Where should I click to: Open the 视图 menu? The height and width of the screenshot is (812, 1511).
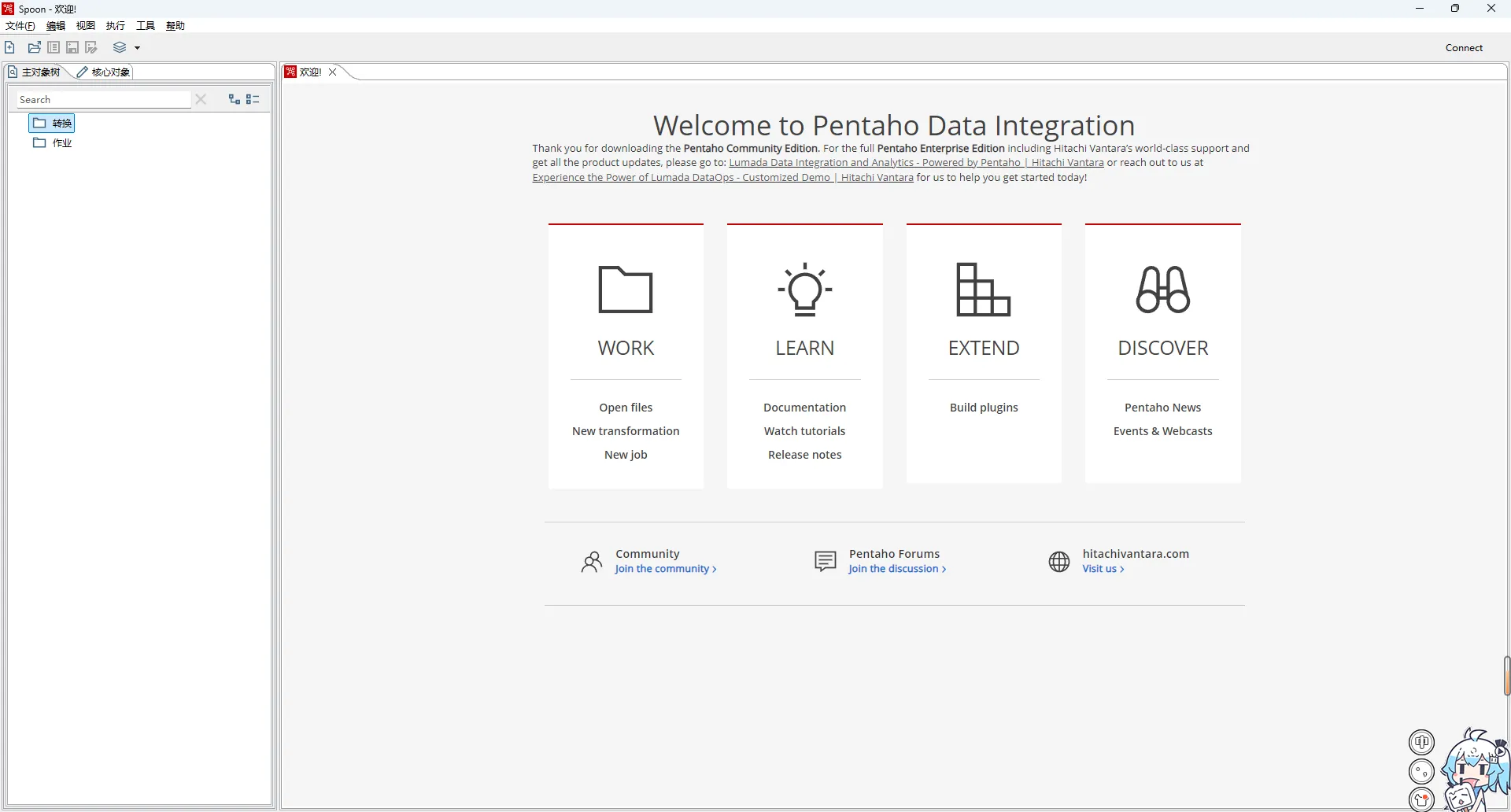pyautogui.click(x=86, y=26)
